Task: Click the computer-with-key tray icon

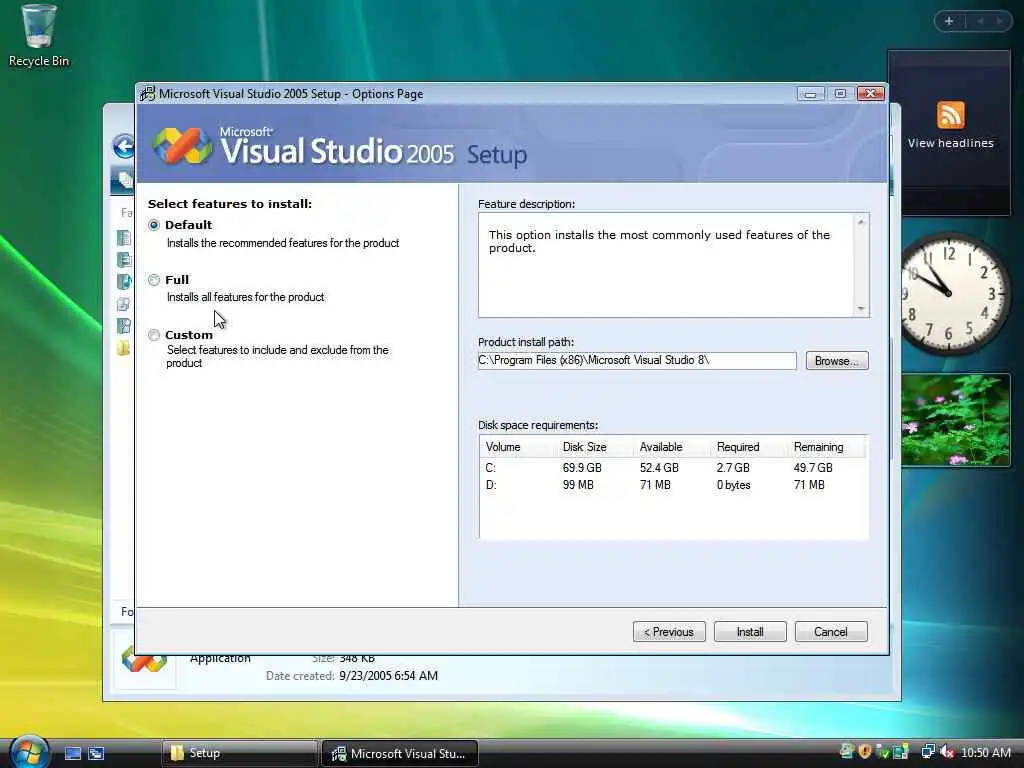Action: [x=901, y=752]
